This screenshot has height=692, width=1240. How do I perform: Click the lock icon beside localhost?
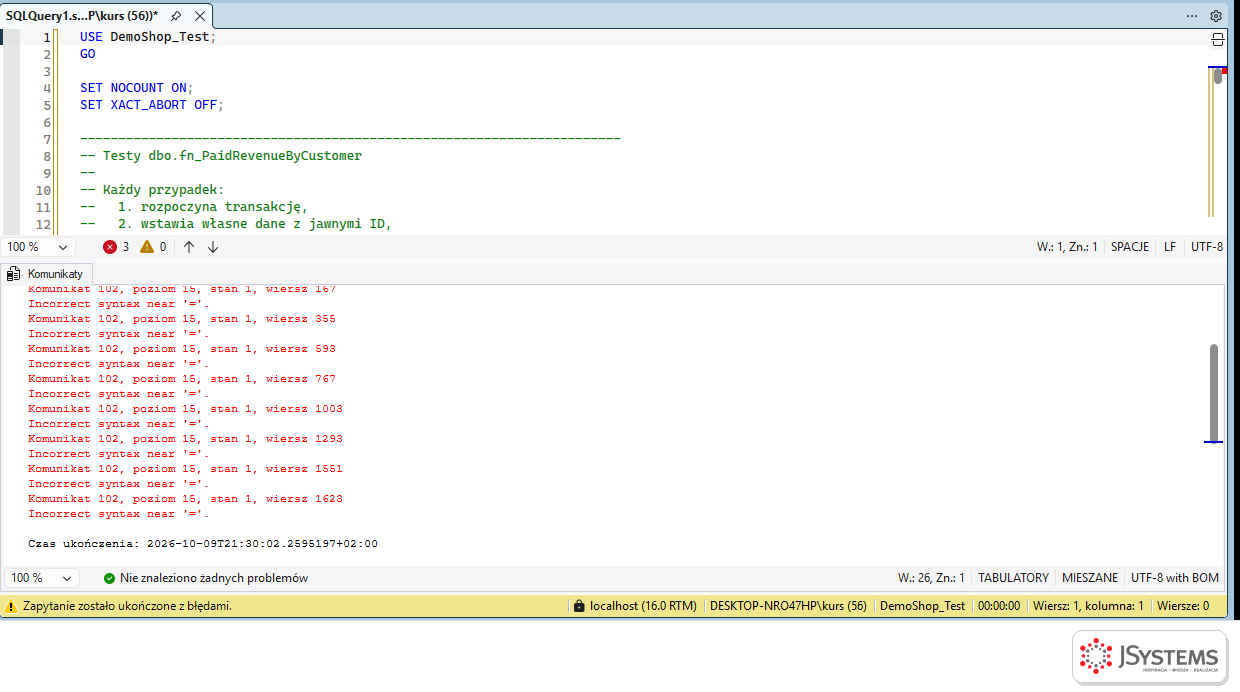(579, 606)
